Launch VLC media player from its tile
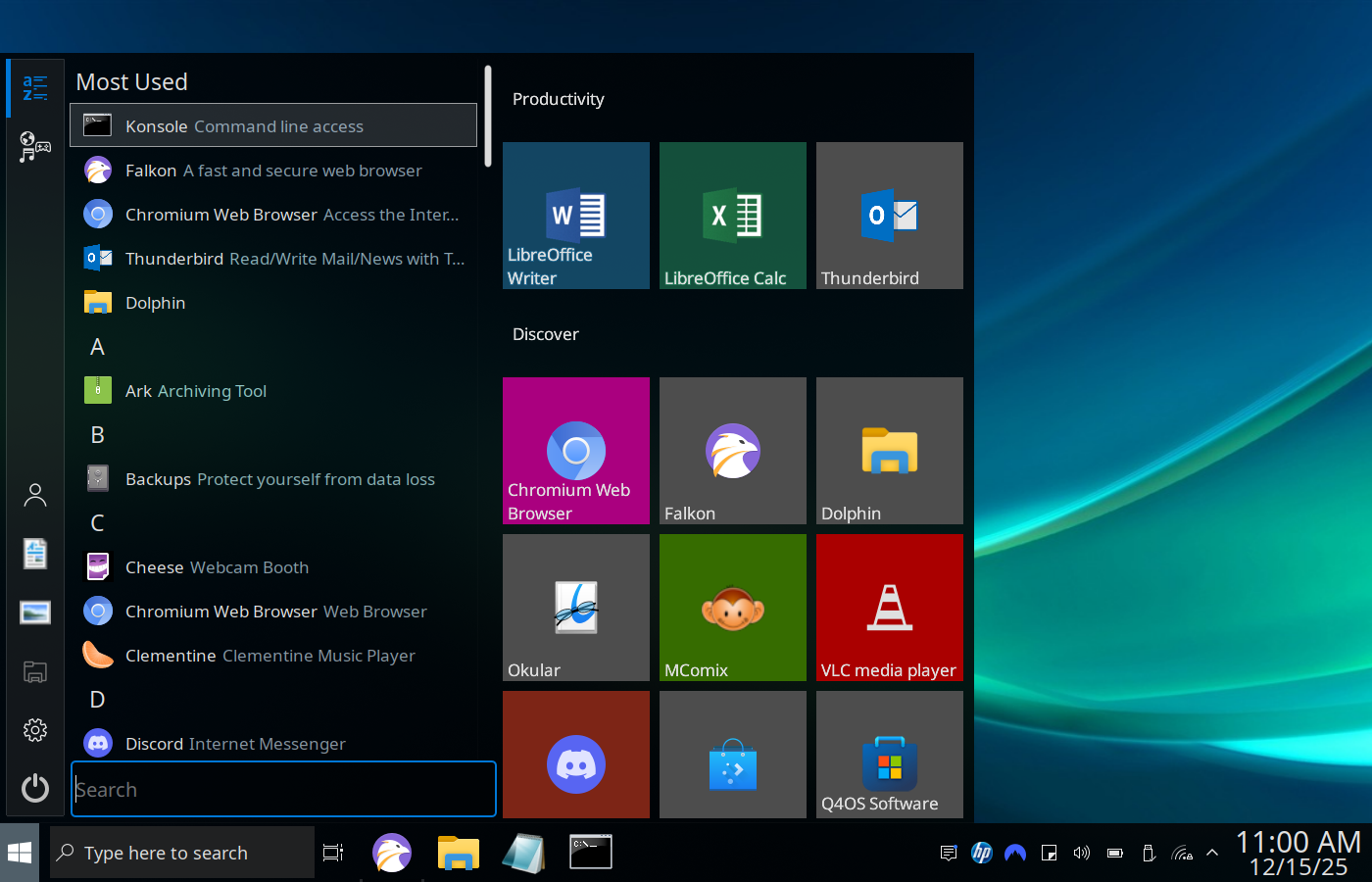The image size is (1372, 882). 889,608
